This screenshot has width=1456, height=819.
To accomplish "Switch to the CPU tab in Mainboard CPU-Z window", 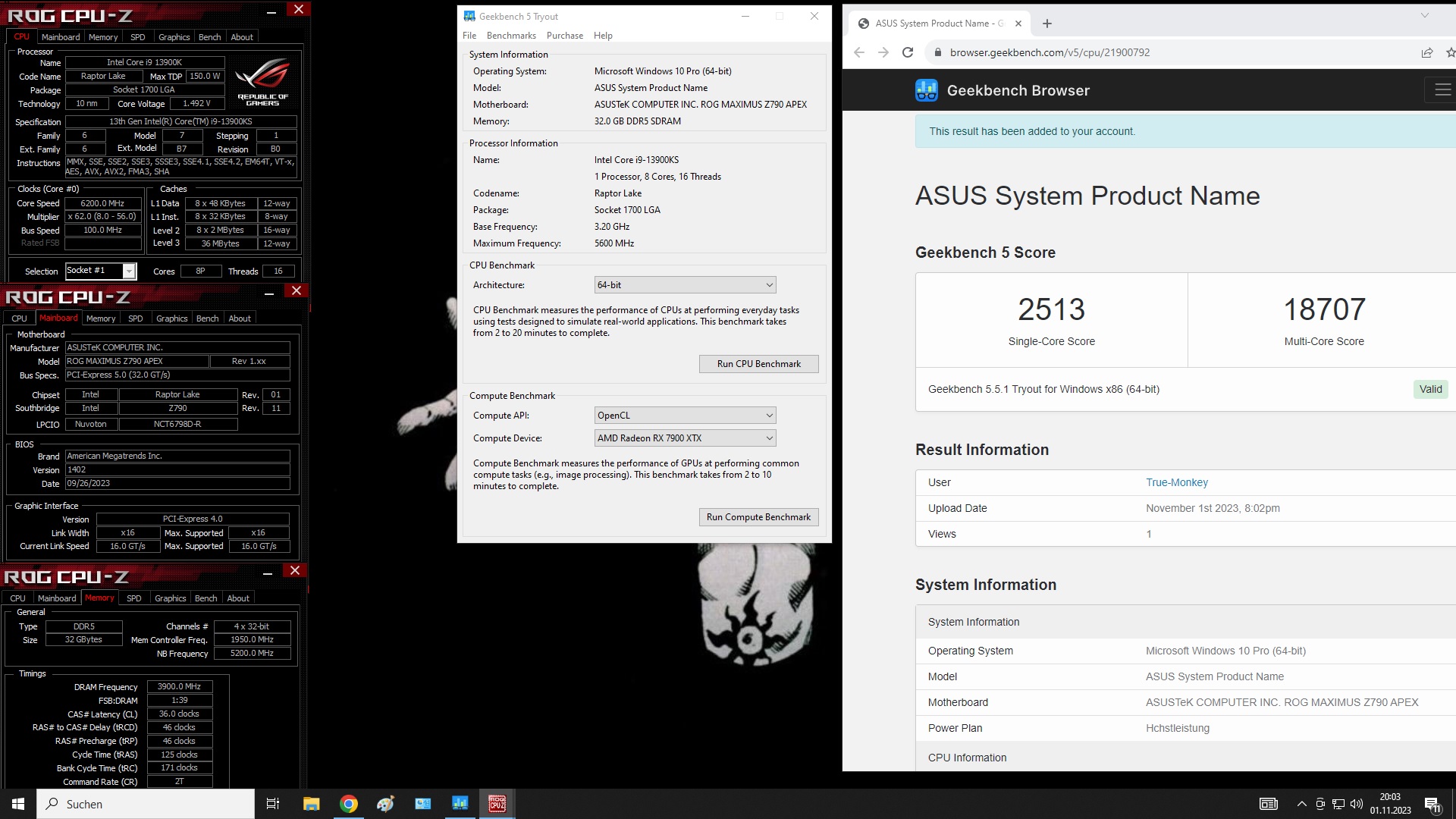I will coord(19,318).
